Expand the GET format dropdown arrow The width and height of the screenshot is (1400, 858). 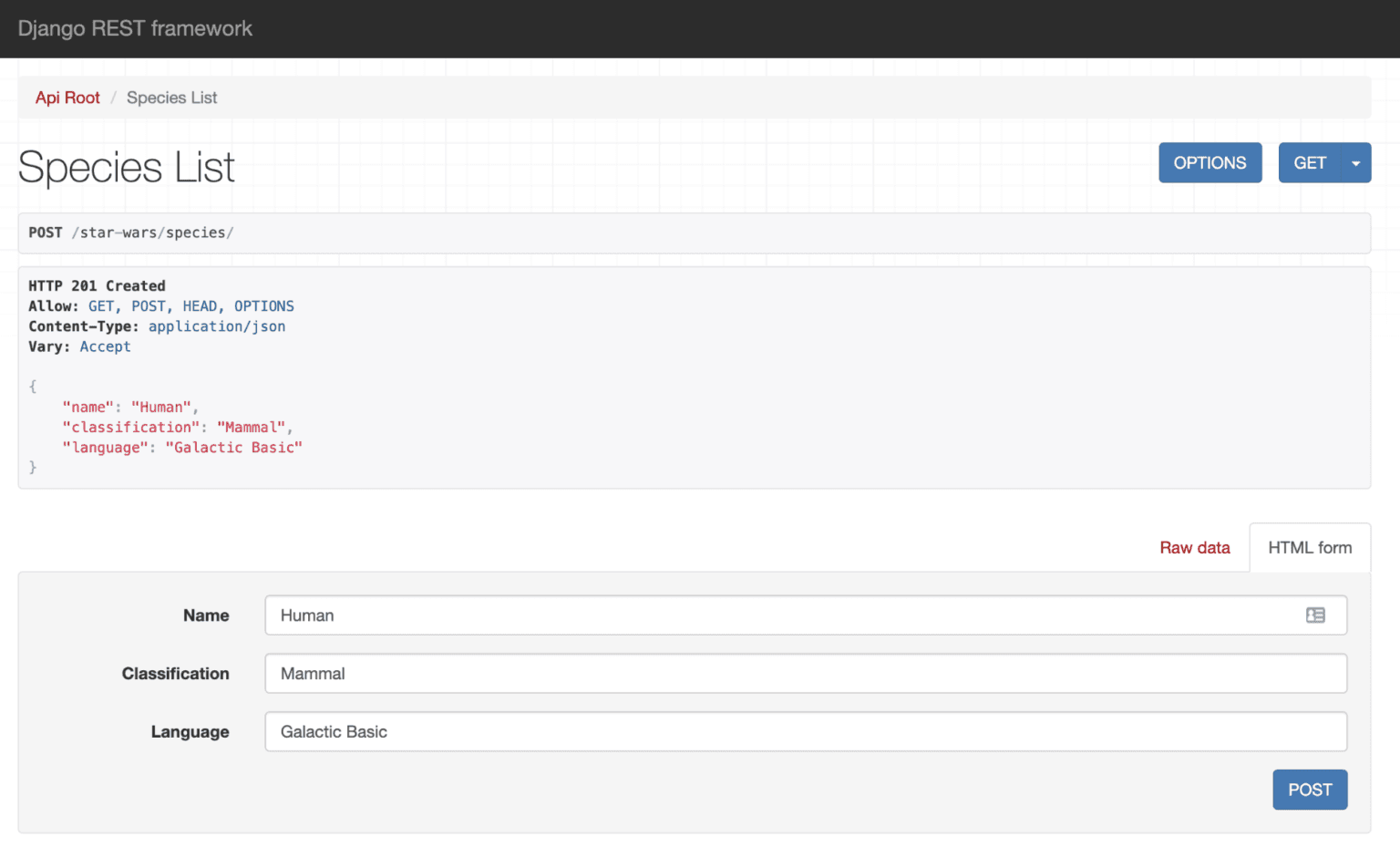1355,163
